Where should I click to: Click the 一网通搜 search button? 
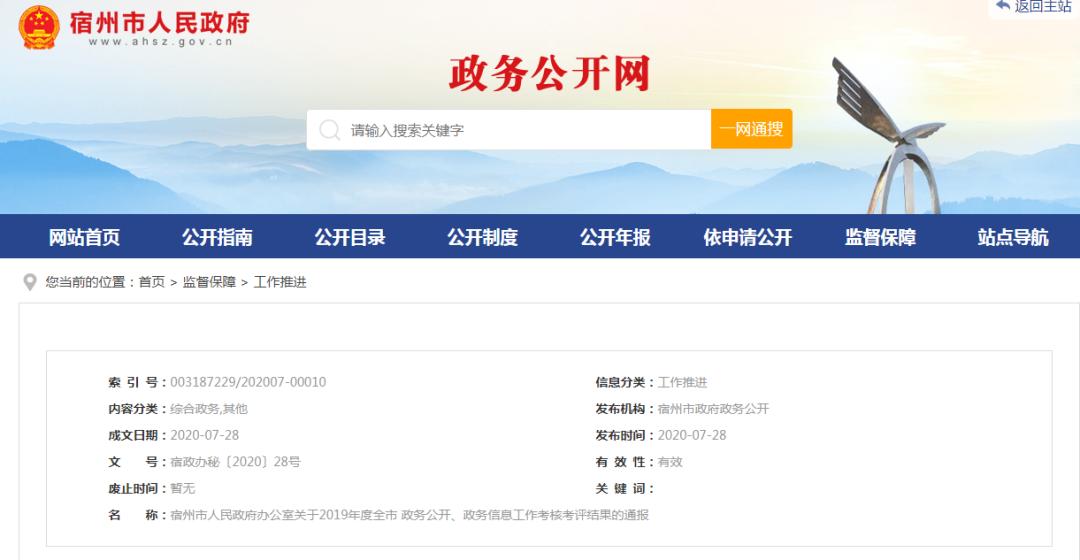pos(751,129)
